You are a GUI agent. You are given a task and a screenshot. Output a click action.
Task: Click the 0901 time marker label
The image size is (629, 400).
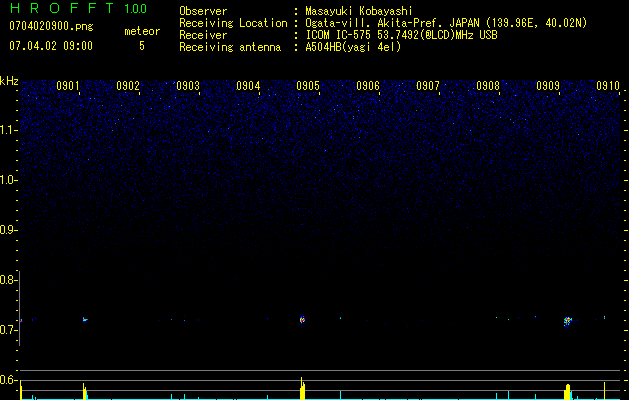point(68,86)
